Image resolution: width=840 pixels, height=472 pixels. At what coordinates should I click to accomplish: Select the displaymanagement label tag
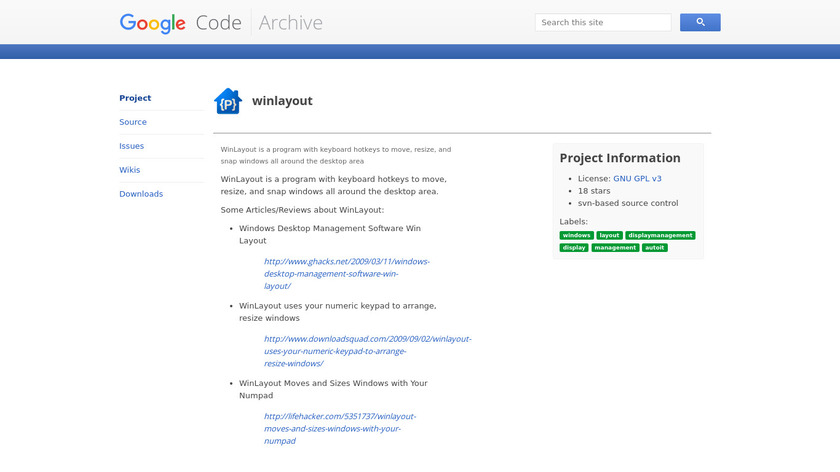tap(660, 235)
